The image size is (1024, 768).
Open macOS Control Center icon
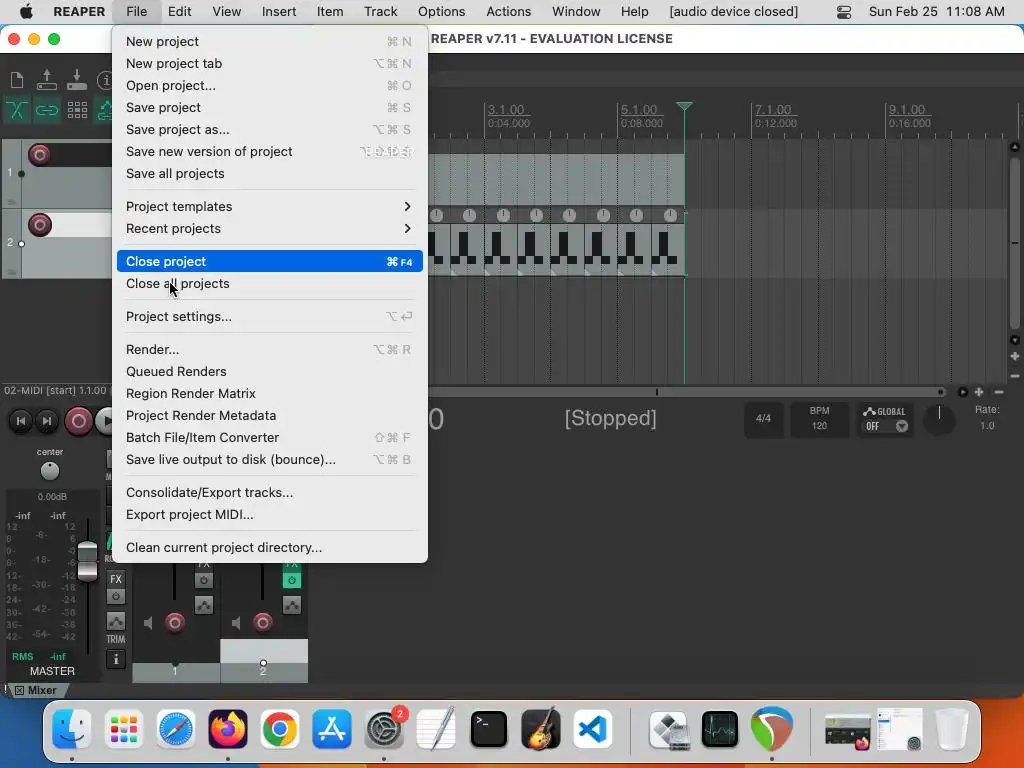click(x=844, y=12)
